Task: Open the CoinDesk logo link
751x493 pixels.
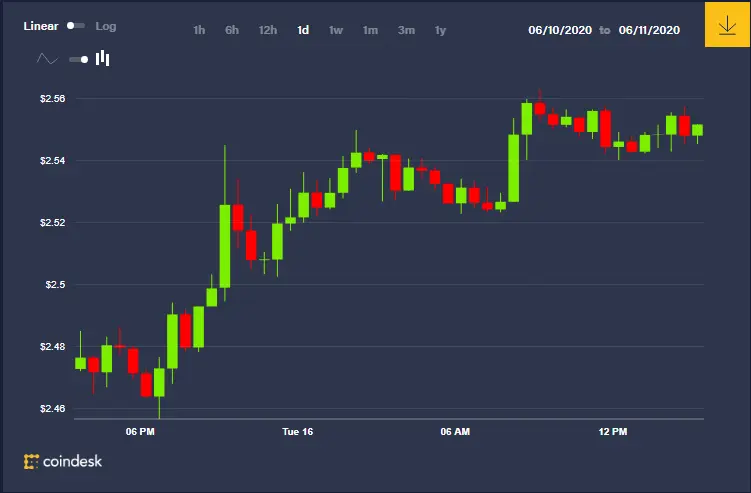Action: click(x=63, y=461)
